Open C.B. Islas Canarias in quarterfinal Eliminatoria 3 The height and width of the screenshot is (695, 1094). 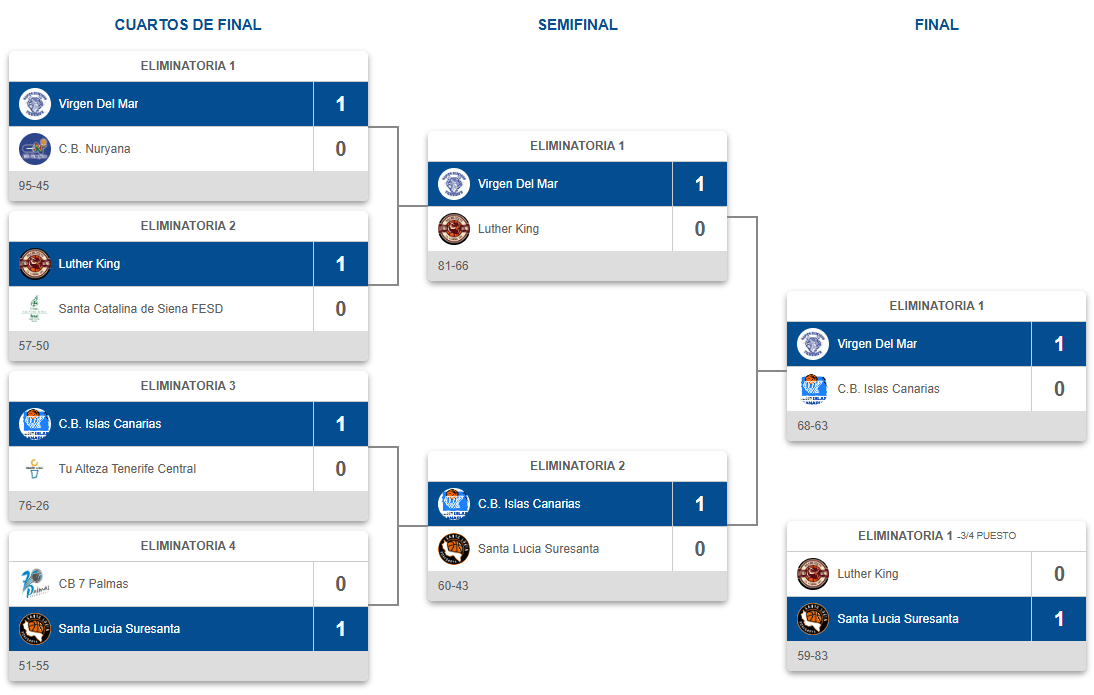[110, 424]
